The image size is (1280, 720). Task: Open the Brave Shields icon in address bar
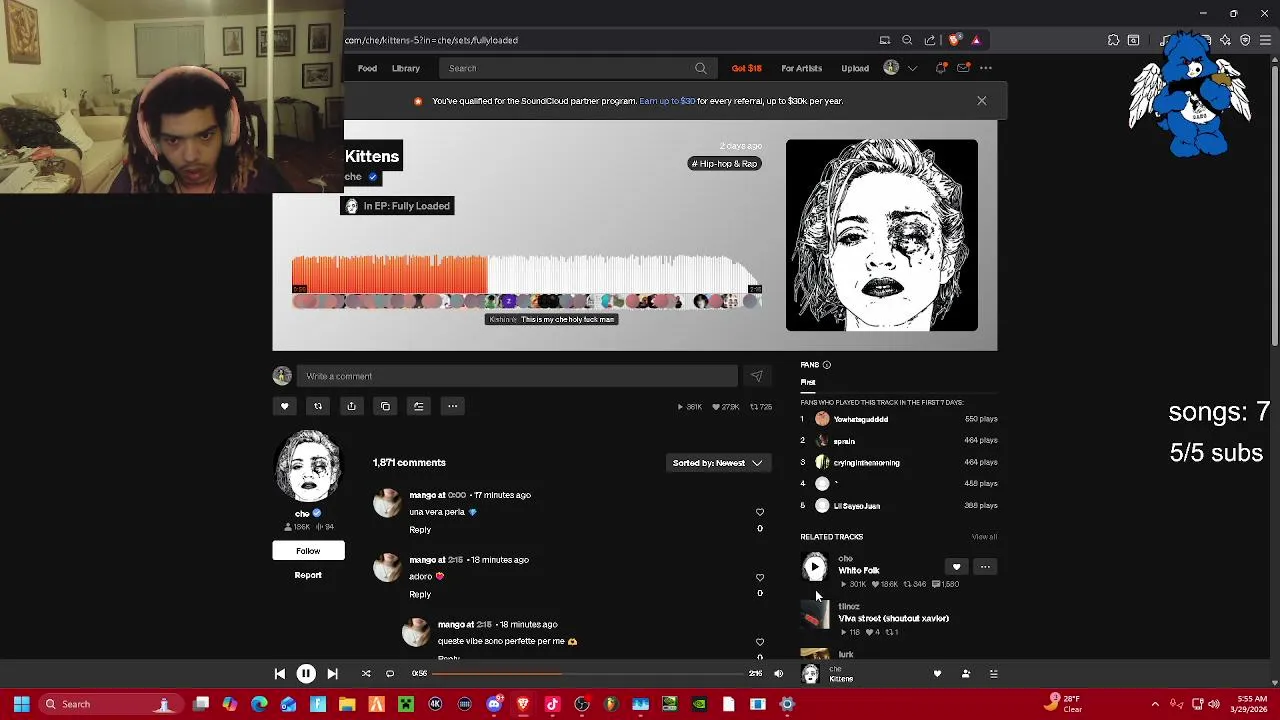(954, 40)
